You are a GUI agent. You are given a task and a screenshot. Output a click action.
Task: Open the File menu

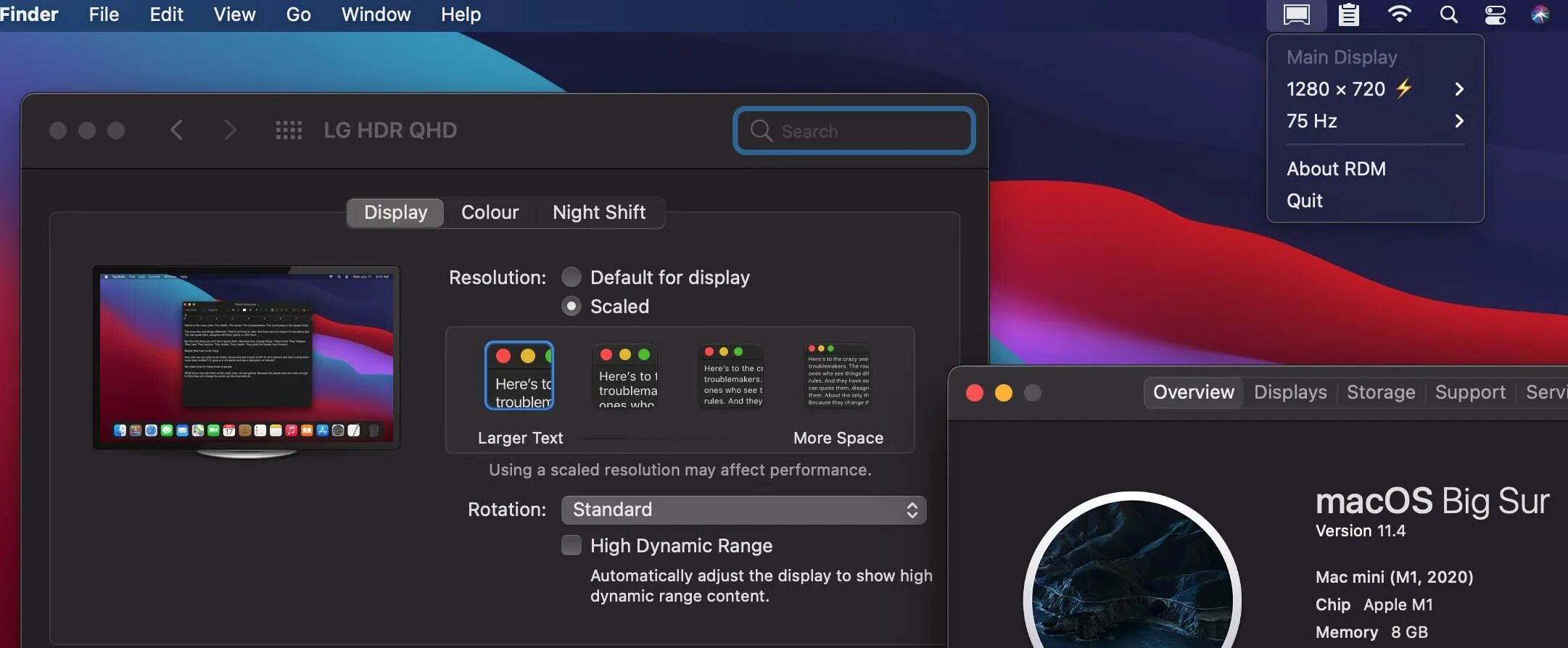(x=104, y=14)
